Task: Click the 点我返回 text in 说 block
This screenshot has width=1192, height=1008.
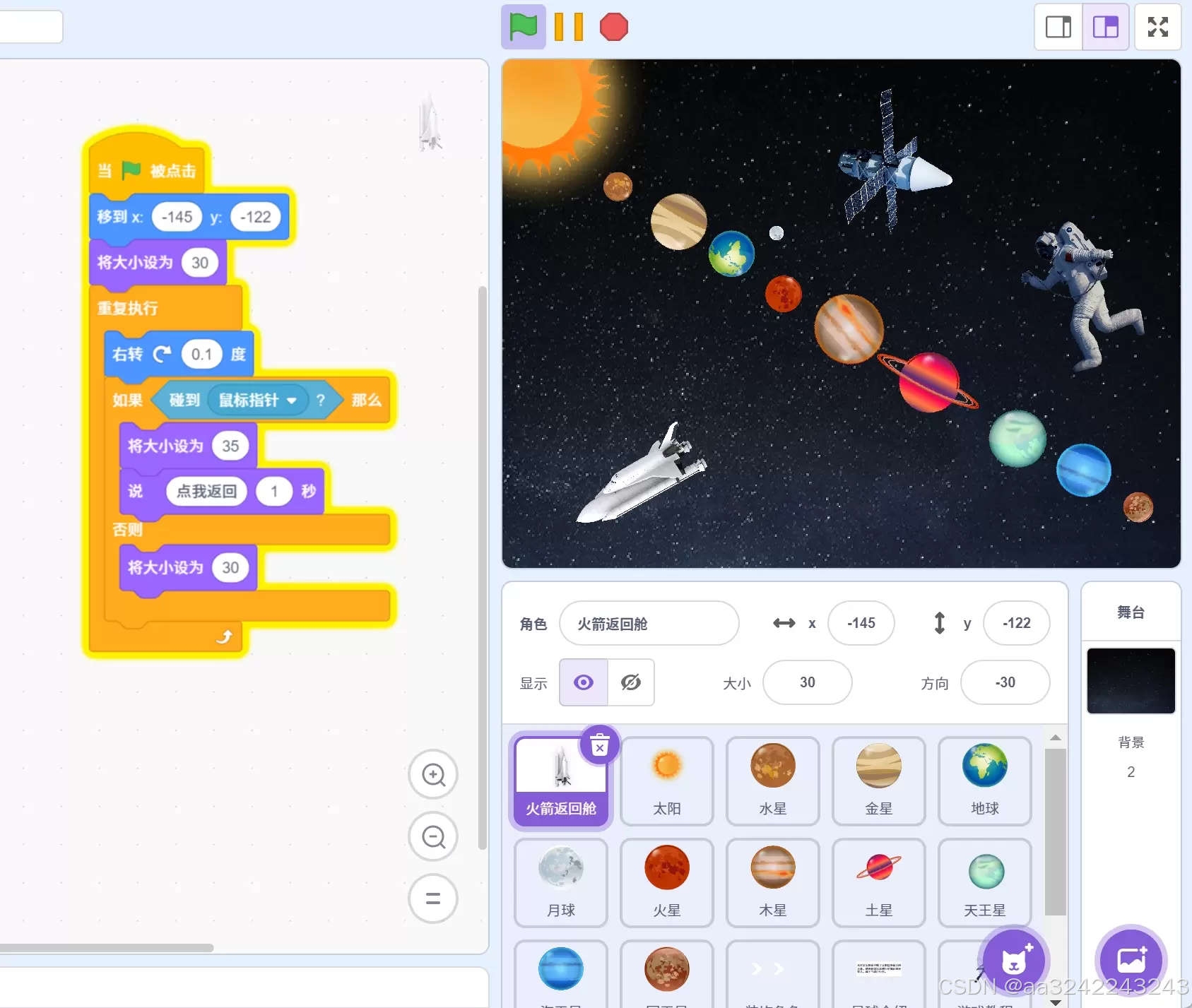Action: [x=206, y=492]
